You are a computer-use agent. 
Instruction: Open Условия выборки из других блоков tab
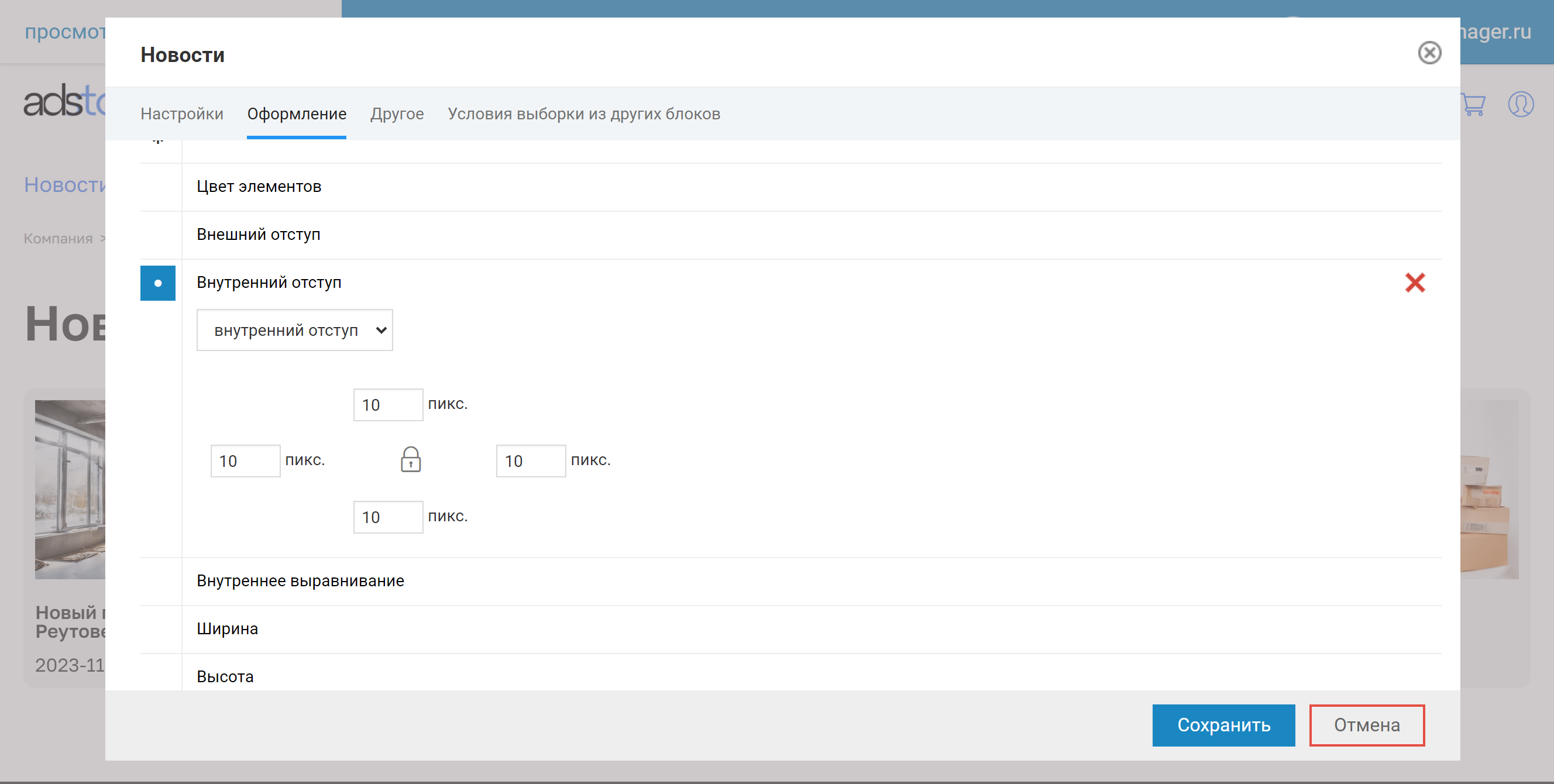584,114
